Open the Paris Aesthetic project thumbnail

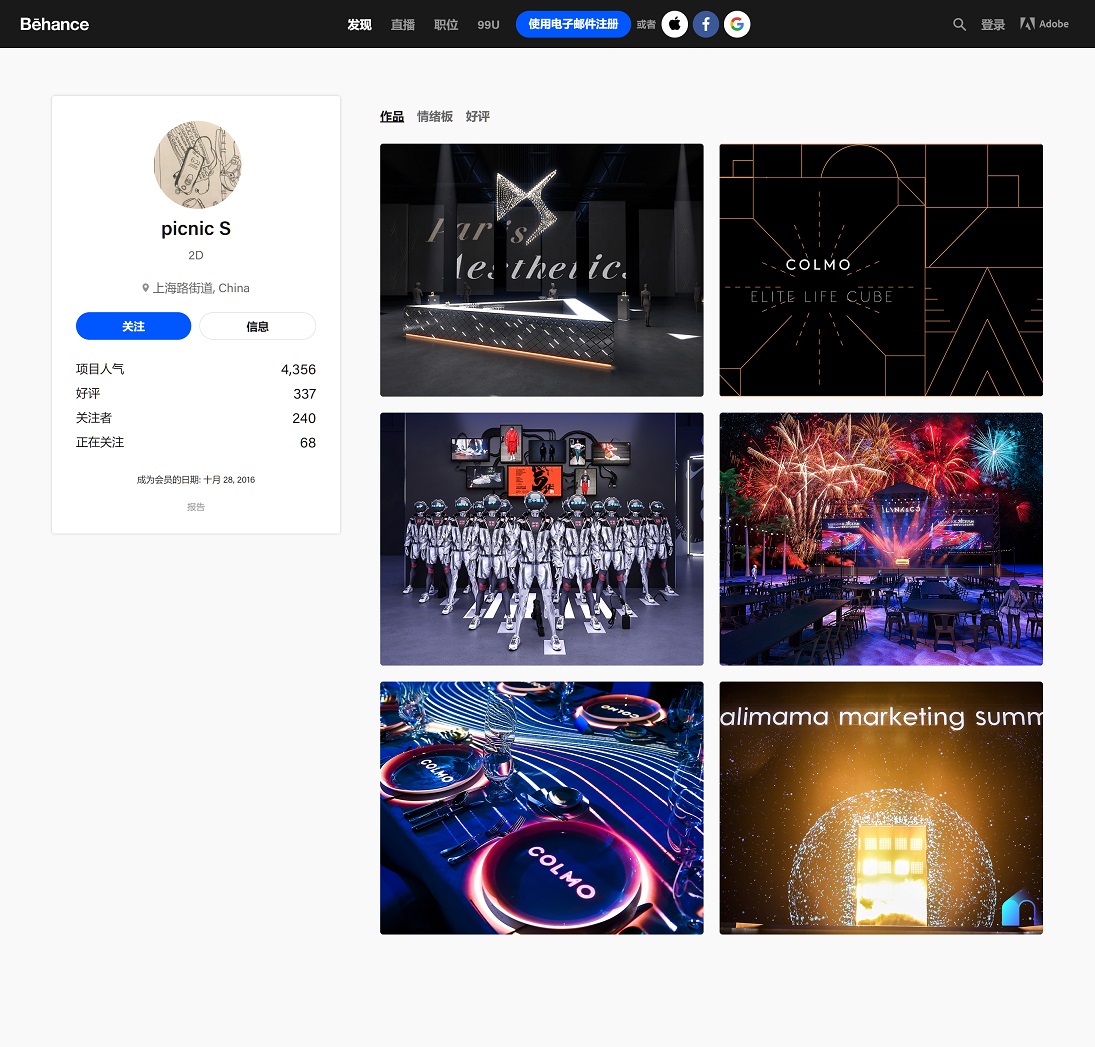click(x=542, y=270)
